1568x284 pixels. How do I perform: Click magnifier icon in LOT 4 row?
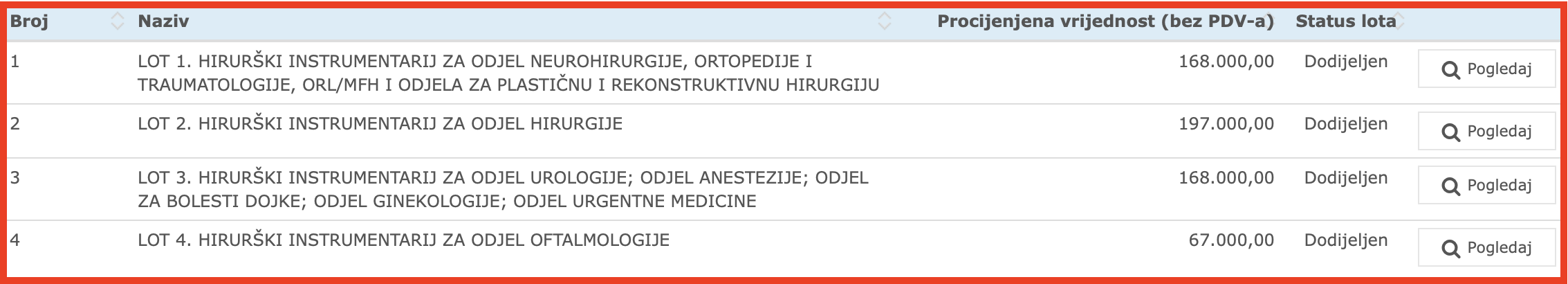point(1450,248)
